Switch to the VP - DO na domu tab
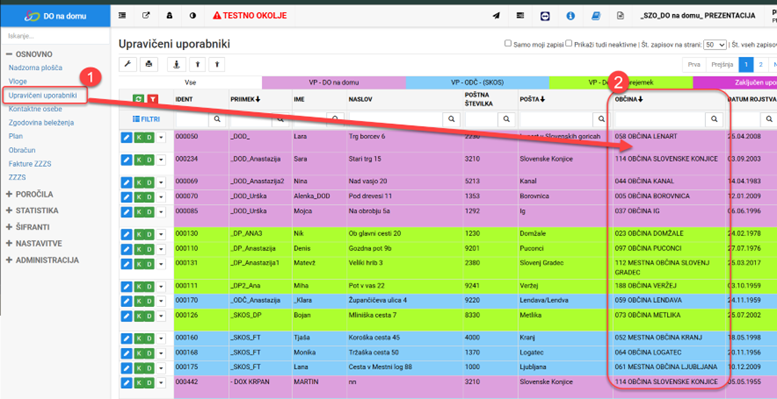The height and width of the screenshot is (399, 777). point(333,83)
